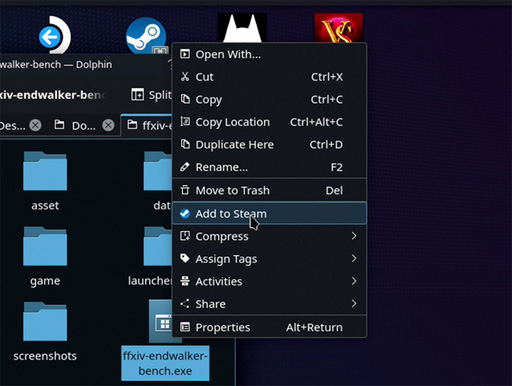Open the red VS game desktop icon

(339, 28)
